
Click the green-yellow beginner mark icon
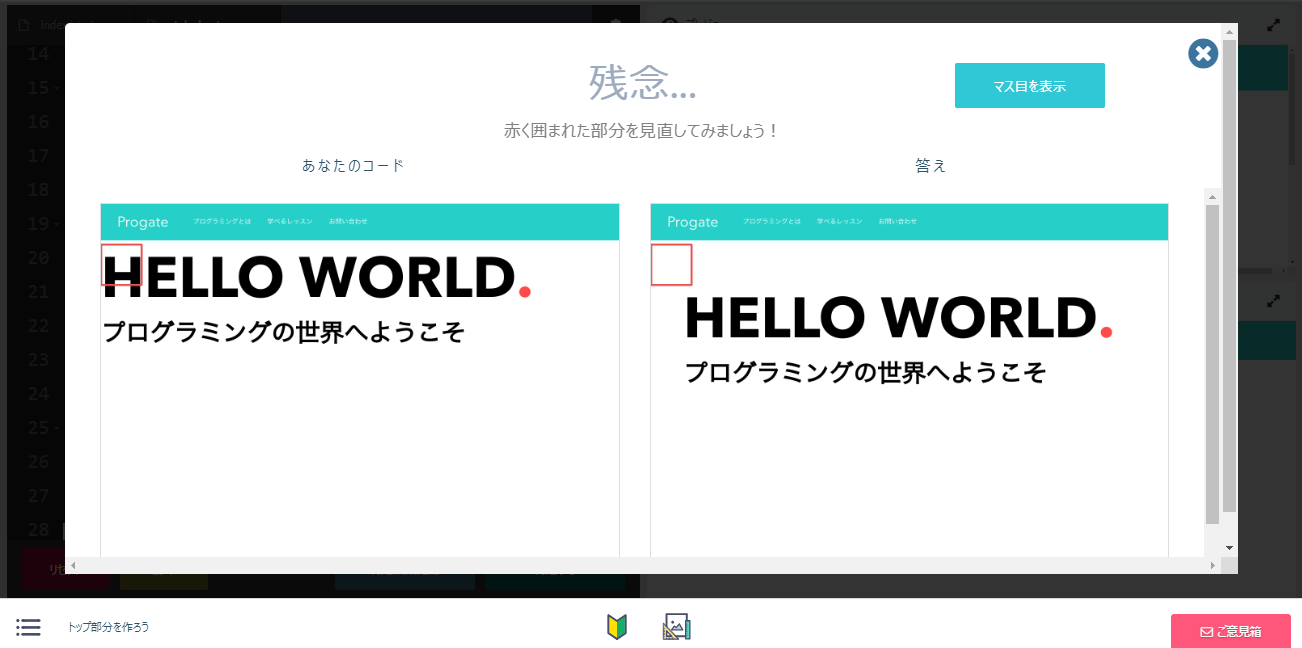[x=616, y=627]
